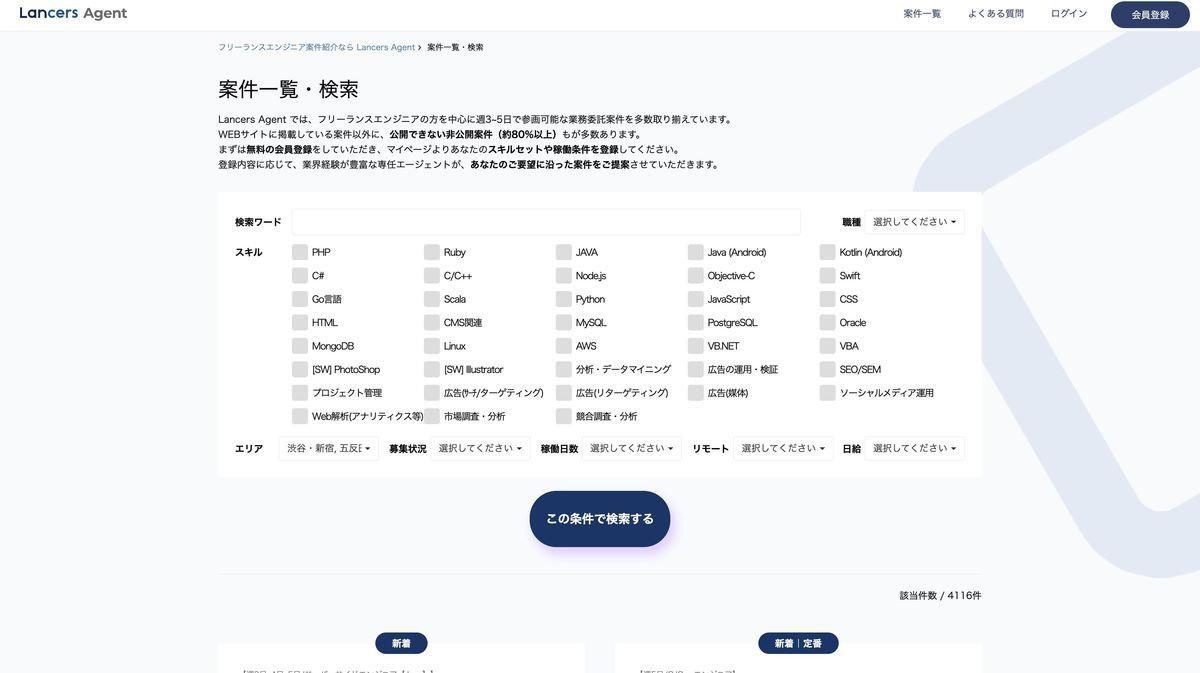
Task: Select the AWS checkbox
Action: (x=564, y=346)
